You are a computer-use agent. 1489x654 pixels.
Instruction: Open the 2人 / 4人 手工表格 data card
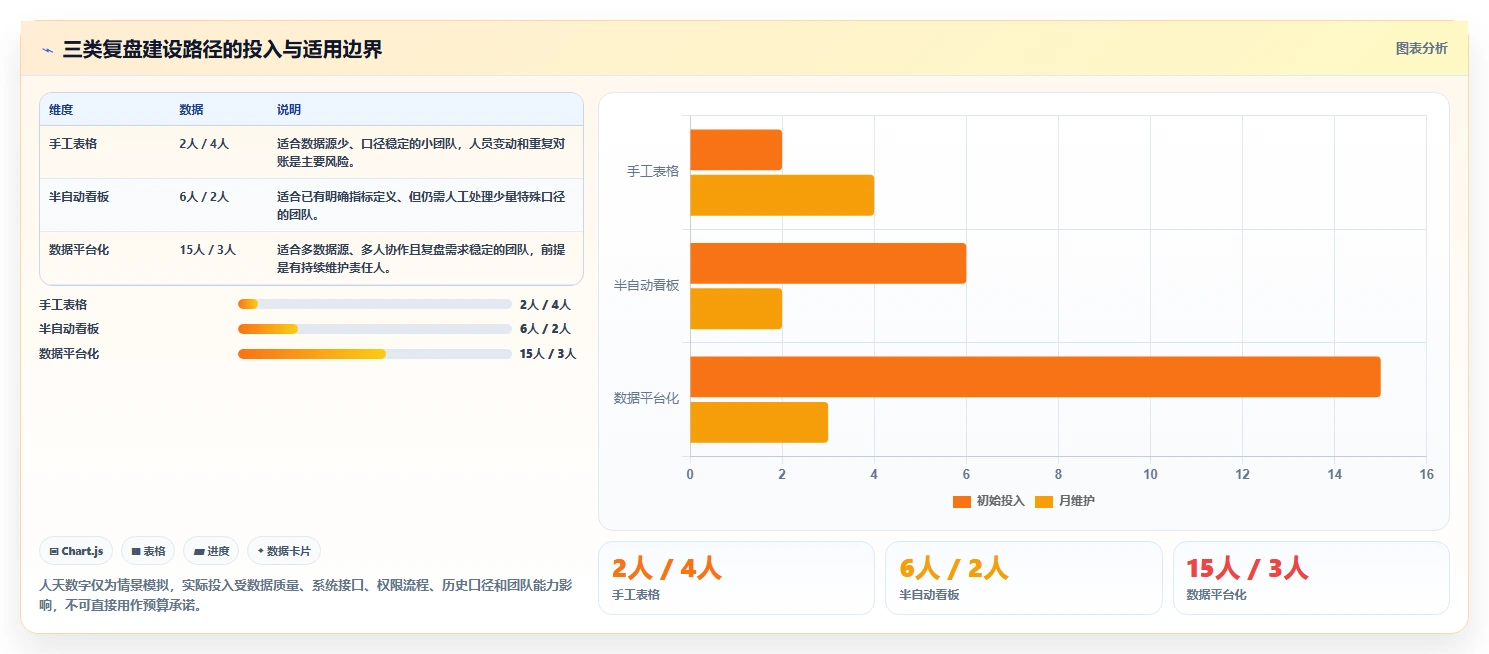pos(736,578)
